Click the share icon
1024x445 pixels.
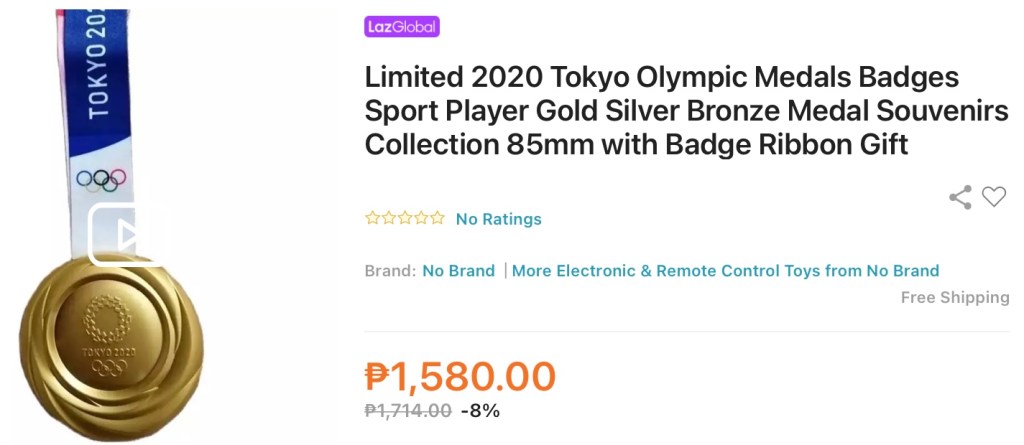(x=960, y=197)
